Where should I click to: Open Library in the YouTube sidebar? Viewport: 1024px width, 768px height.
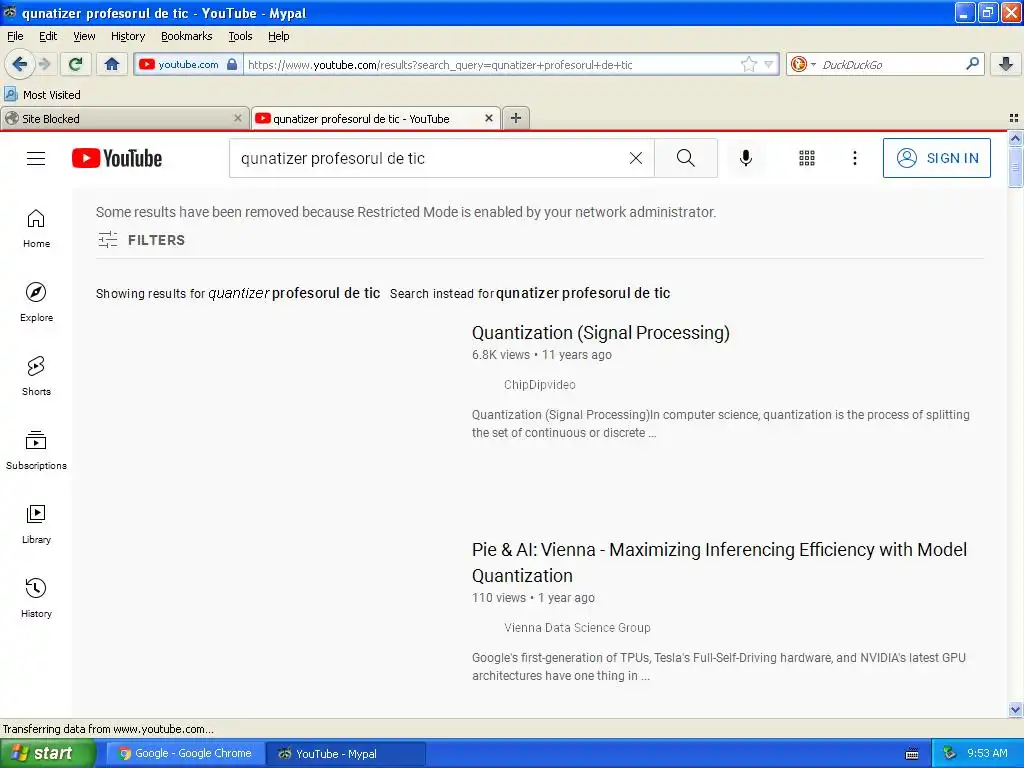pos(36,524)
